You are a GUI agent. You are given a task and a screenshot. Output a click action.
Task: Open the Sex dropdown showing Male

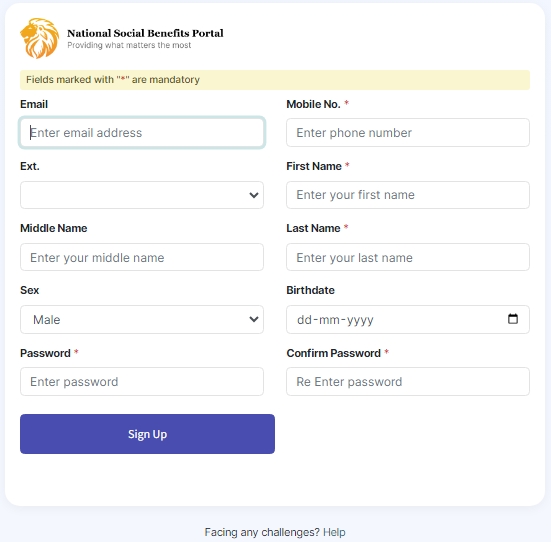pos(142,320)
